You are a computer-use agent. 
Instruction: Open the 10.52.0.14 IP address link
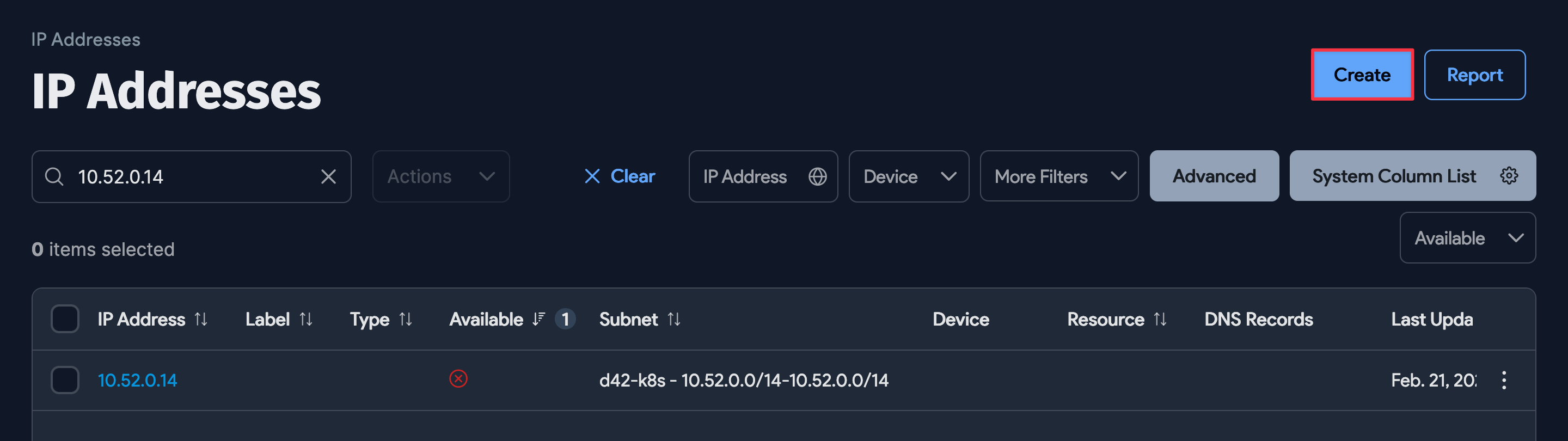click(x=137, y=379)
